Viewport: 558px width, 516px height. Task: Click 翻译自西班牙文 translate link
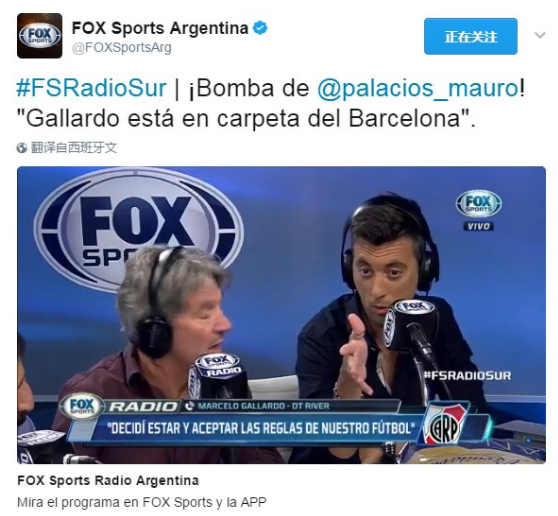[74, 148]
